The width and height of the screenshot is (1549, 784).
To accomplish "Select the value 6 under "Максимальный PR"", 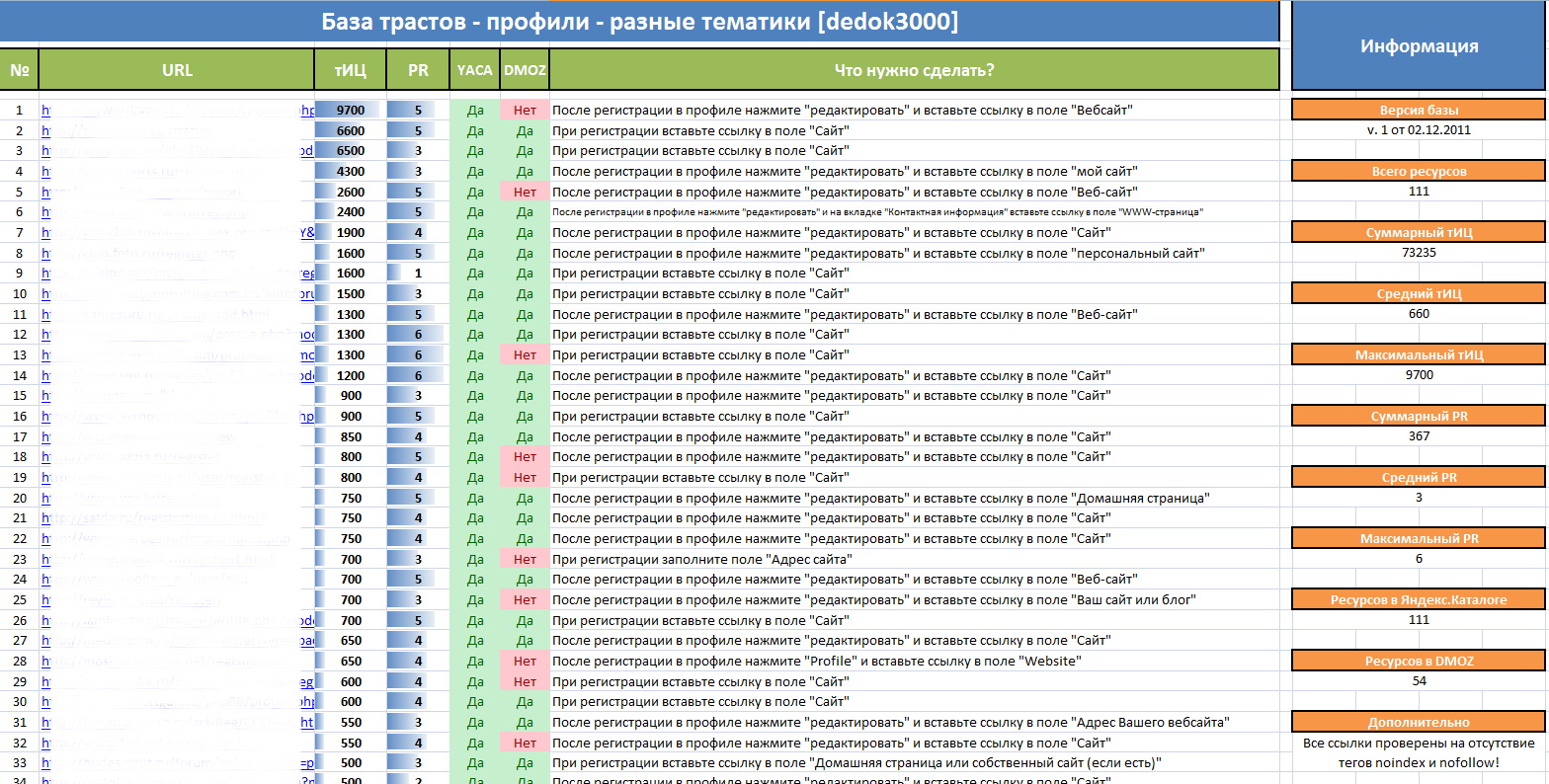I will click(1419, 559).
